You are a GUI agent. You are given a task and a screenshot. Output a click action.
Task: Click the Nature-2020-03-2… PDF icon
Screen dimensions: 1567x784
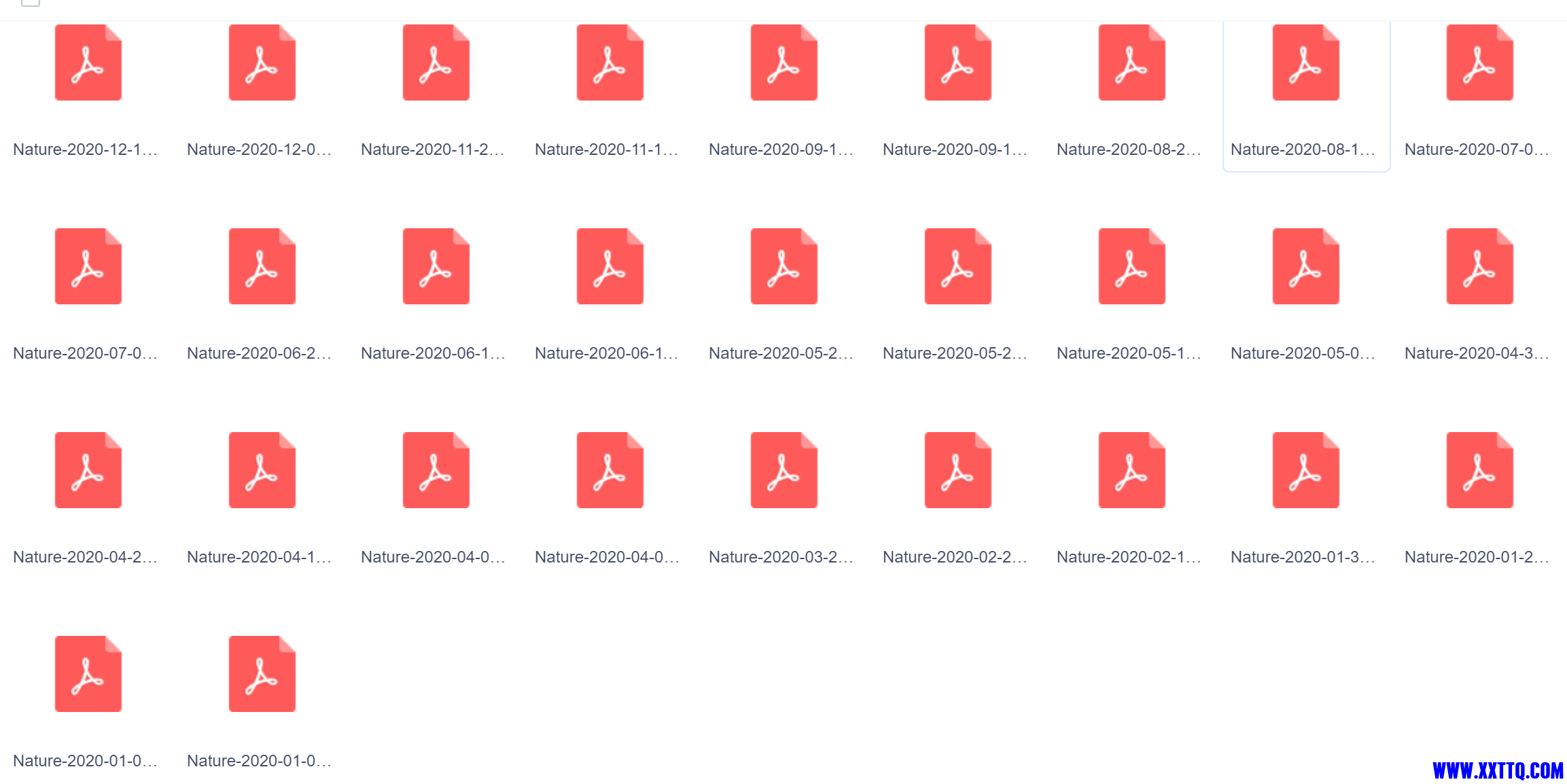(x=784, y=470)
